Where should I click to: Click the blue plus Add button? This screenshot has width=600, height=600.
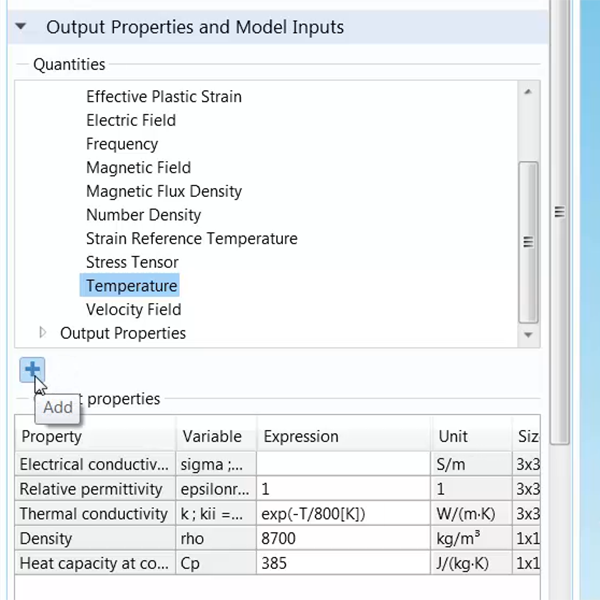click(32, 368)
